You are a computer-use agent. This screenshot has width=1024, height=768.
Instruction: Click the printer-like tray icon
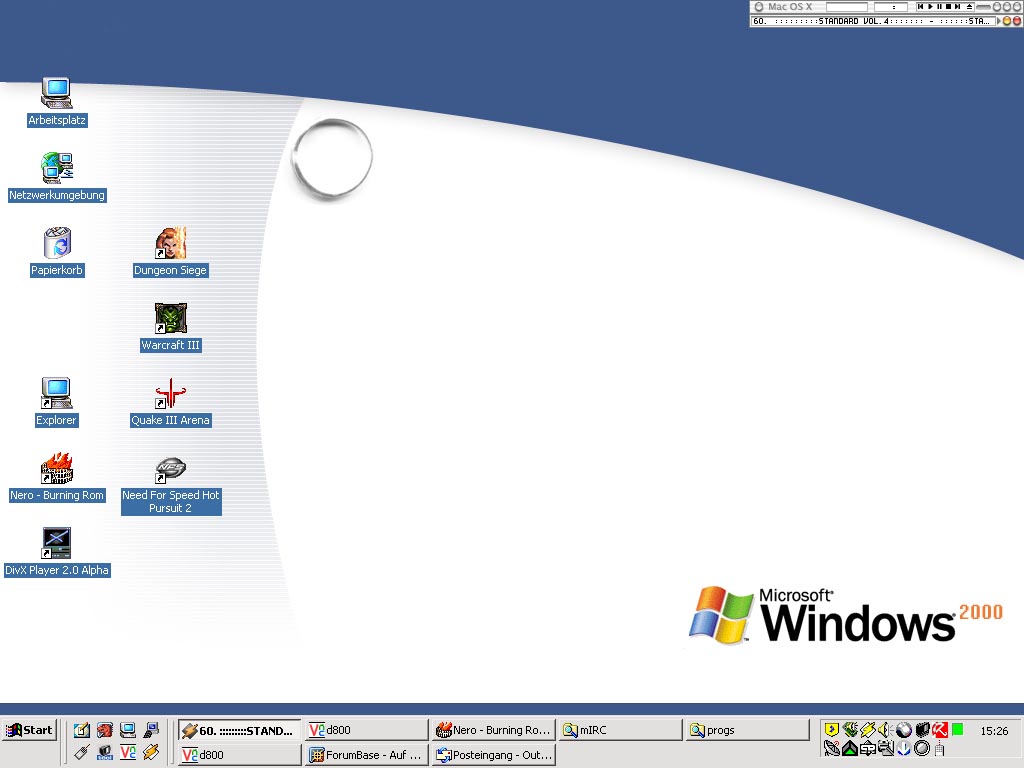coord(886,748)
